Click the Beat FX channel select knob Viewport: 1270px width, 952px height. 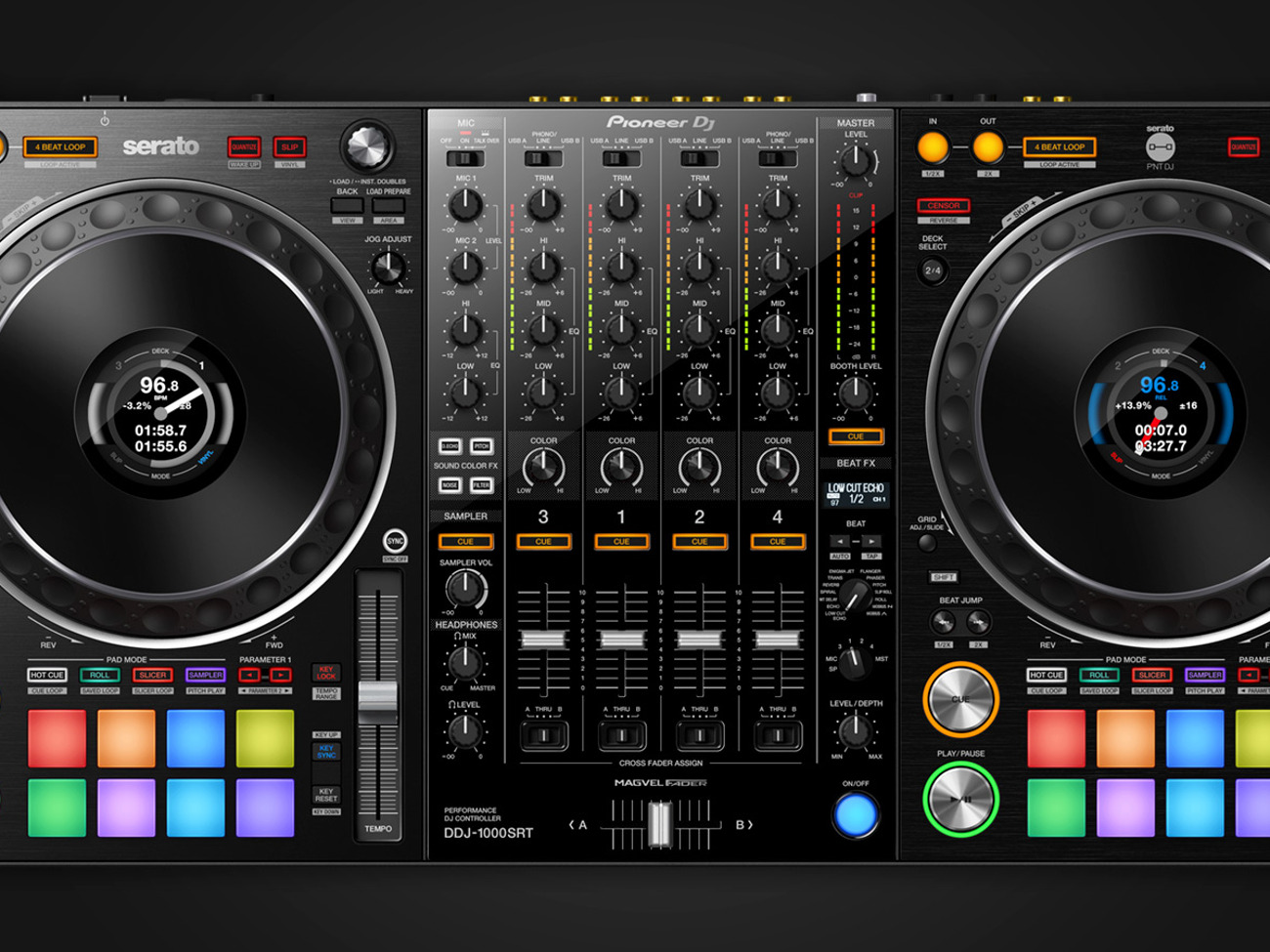(855, 663)
